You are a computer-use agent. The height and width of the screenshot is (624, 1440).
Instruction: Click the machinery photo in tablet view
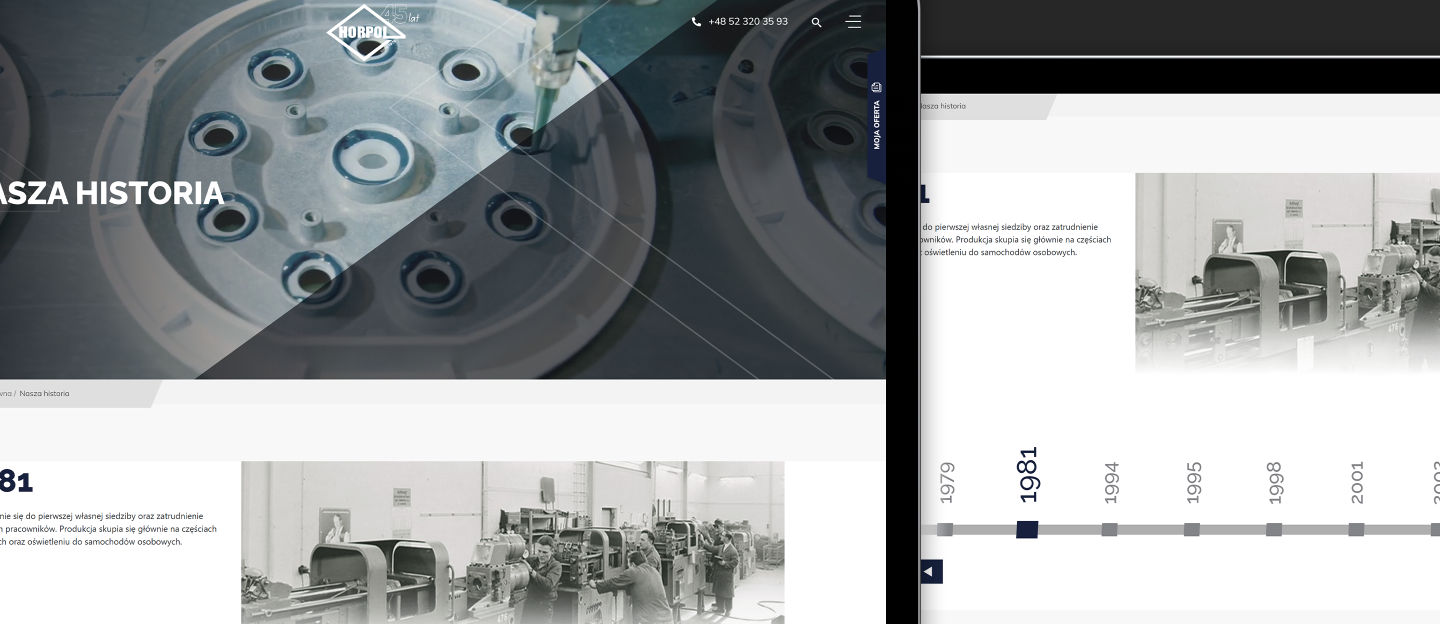tap(1287, 272)
